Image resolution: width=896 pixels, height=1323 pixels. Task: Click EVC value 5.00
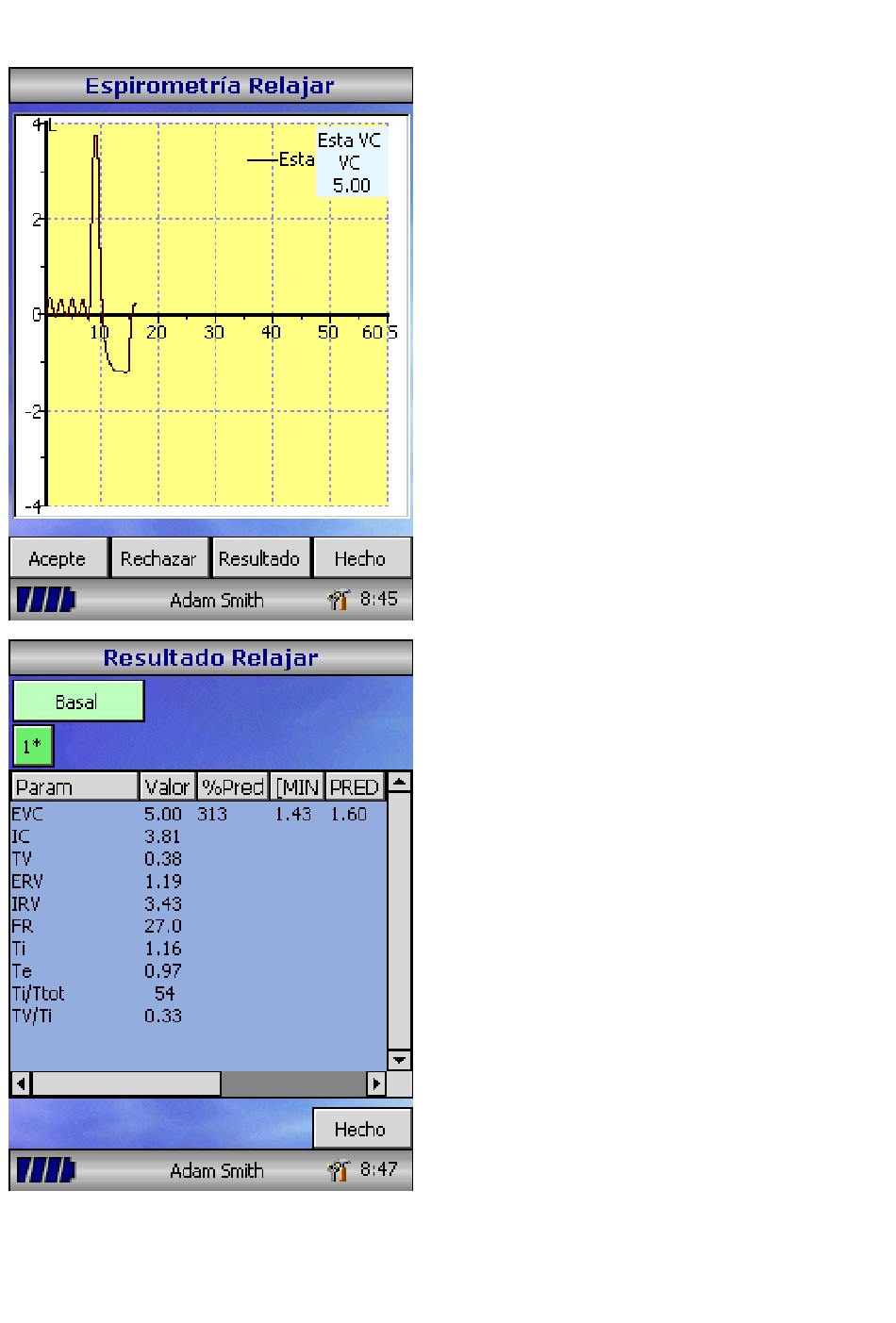tap(163, 814)
